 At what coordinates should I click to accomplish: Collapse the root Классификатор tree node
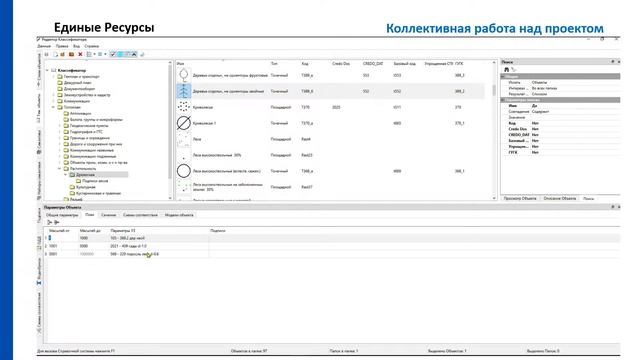coord(47,70)
